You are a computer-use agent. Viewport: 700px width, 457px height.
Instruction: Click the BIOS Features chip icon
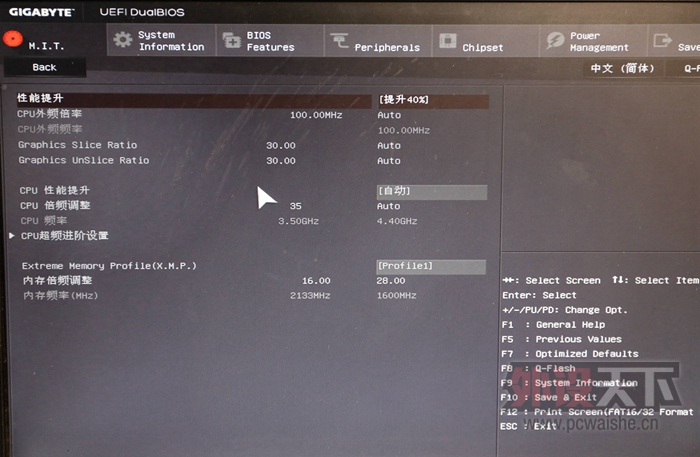[x=232, y=41]
